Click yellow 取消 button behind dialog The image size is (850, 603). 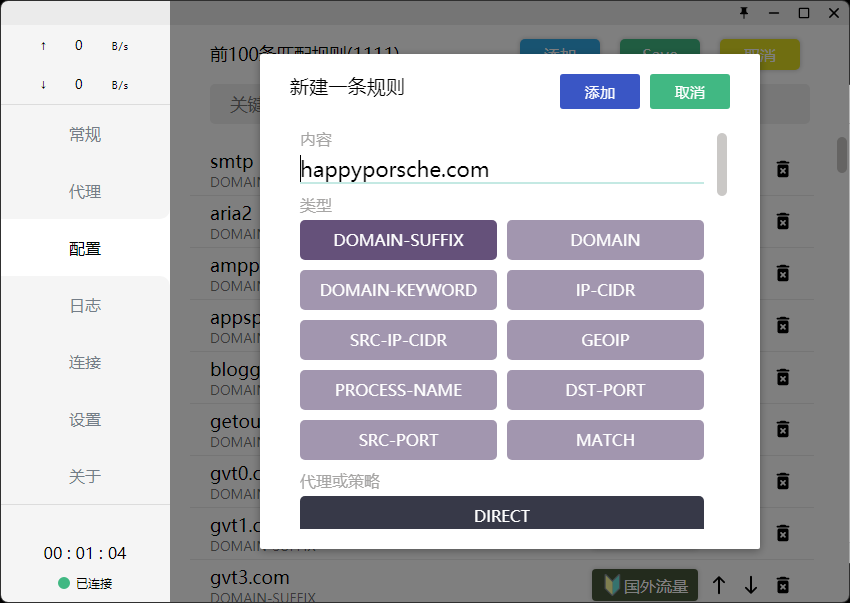(759, 54)
